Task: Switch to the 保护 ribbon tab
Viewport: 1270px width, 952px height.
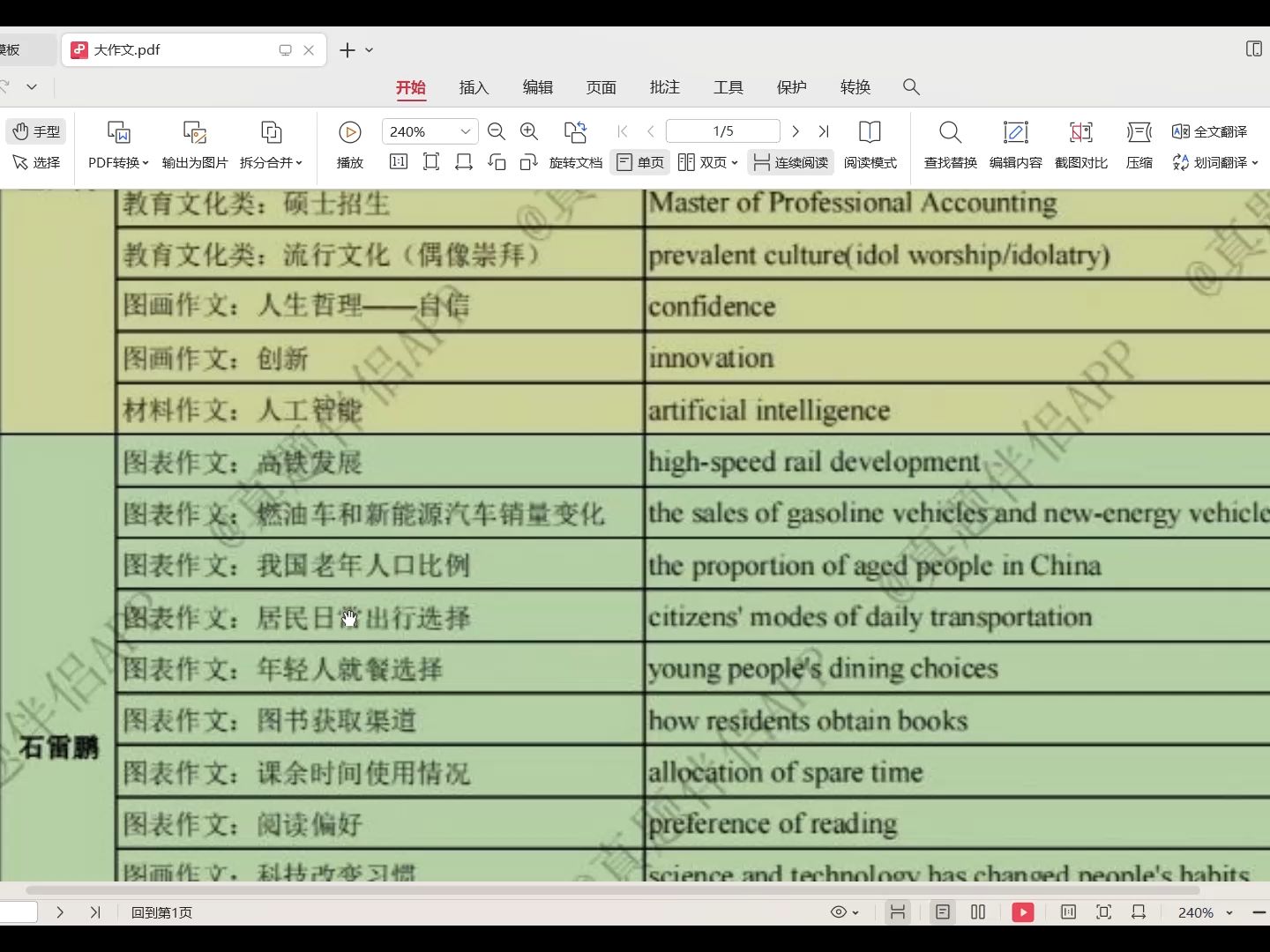Action: 792,87
